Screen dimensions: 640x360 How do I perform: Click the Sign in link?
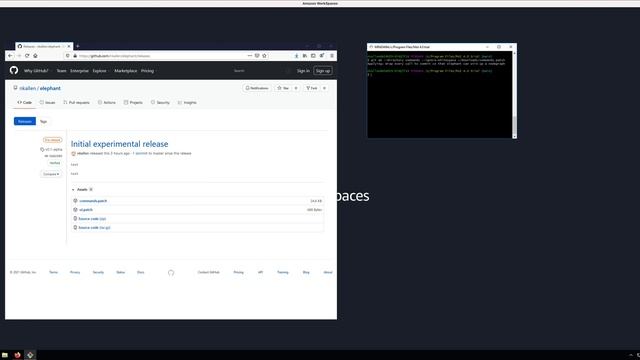click(303, 71)
